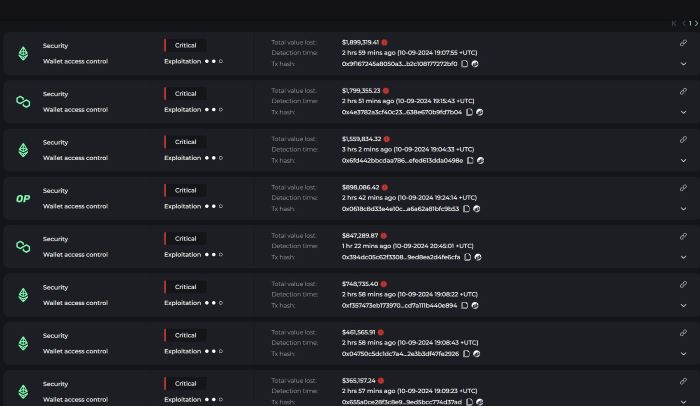
Task: Click Ethereum chain icon on the $1,899,319.41 row
Action: (x=23, y=54)
